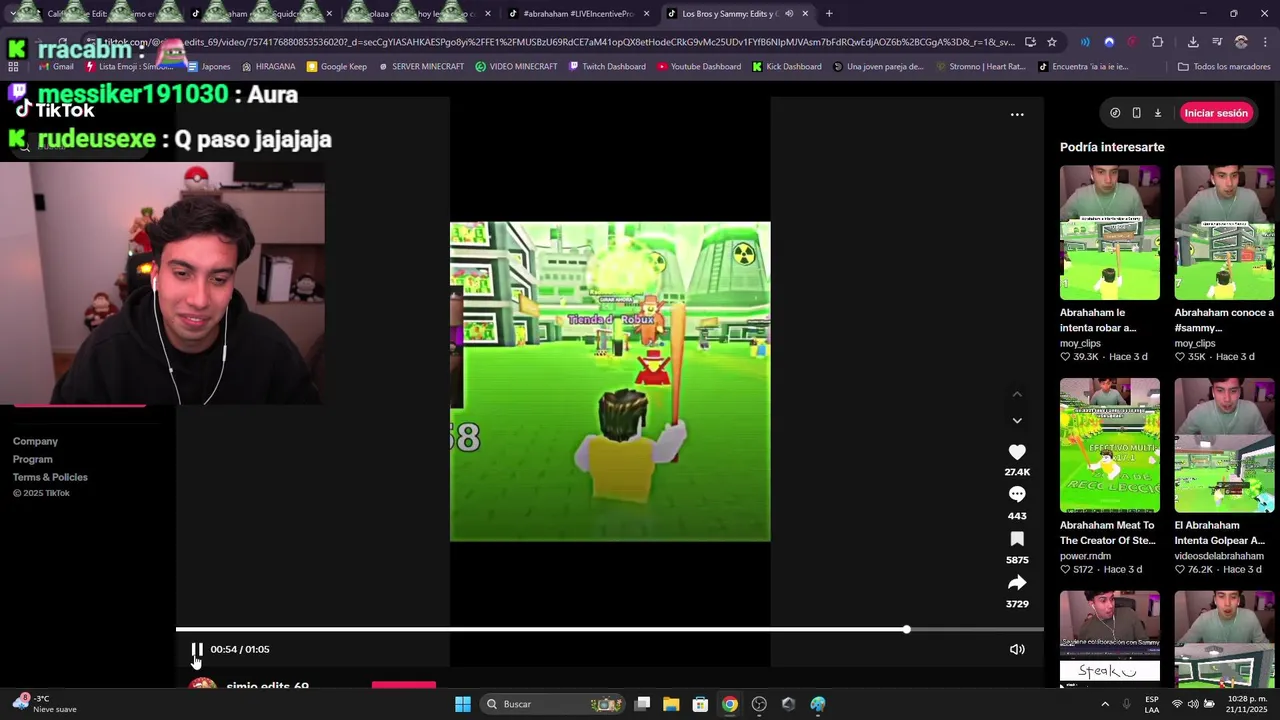Viewport: 1280px width, 720px height.
Task: Open thumbnail 'Abrahaham conoce a #sammy...'
Action: tap(1224, 233)
